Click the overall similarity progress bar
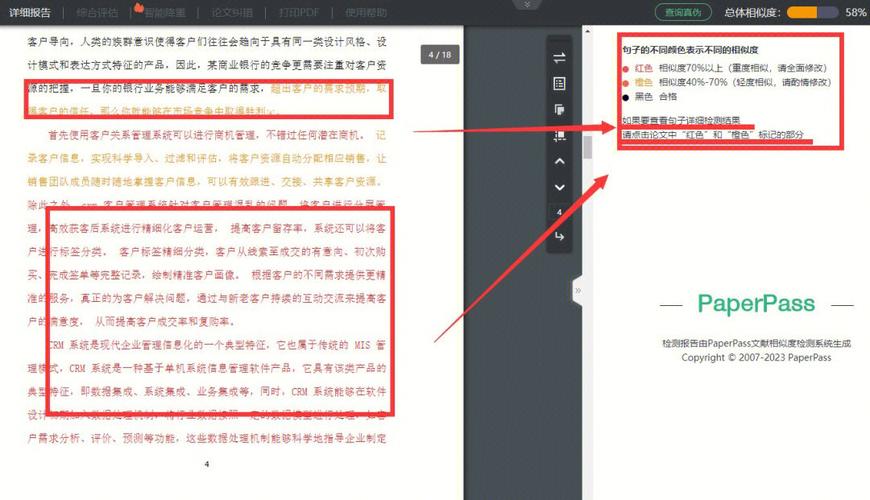 pyautogui.click(x=813, y=12)
